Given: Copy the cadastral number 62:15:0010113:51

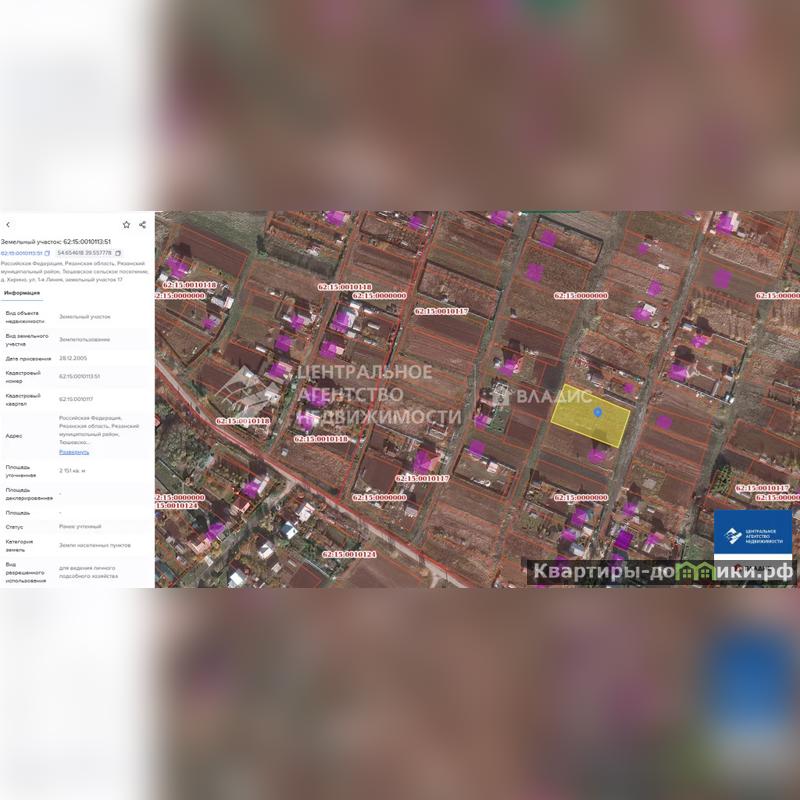Looking at the screenshot, I should (x=47, y=253).
